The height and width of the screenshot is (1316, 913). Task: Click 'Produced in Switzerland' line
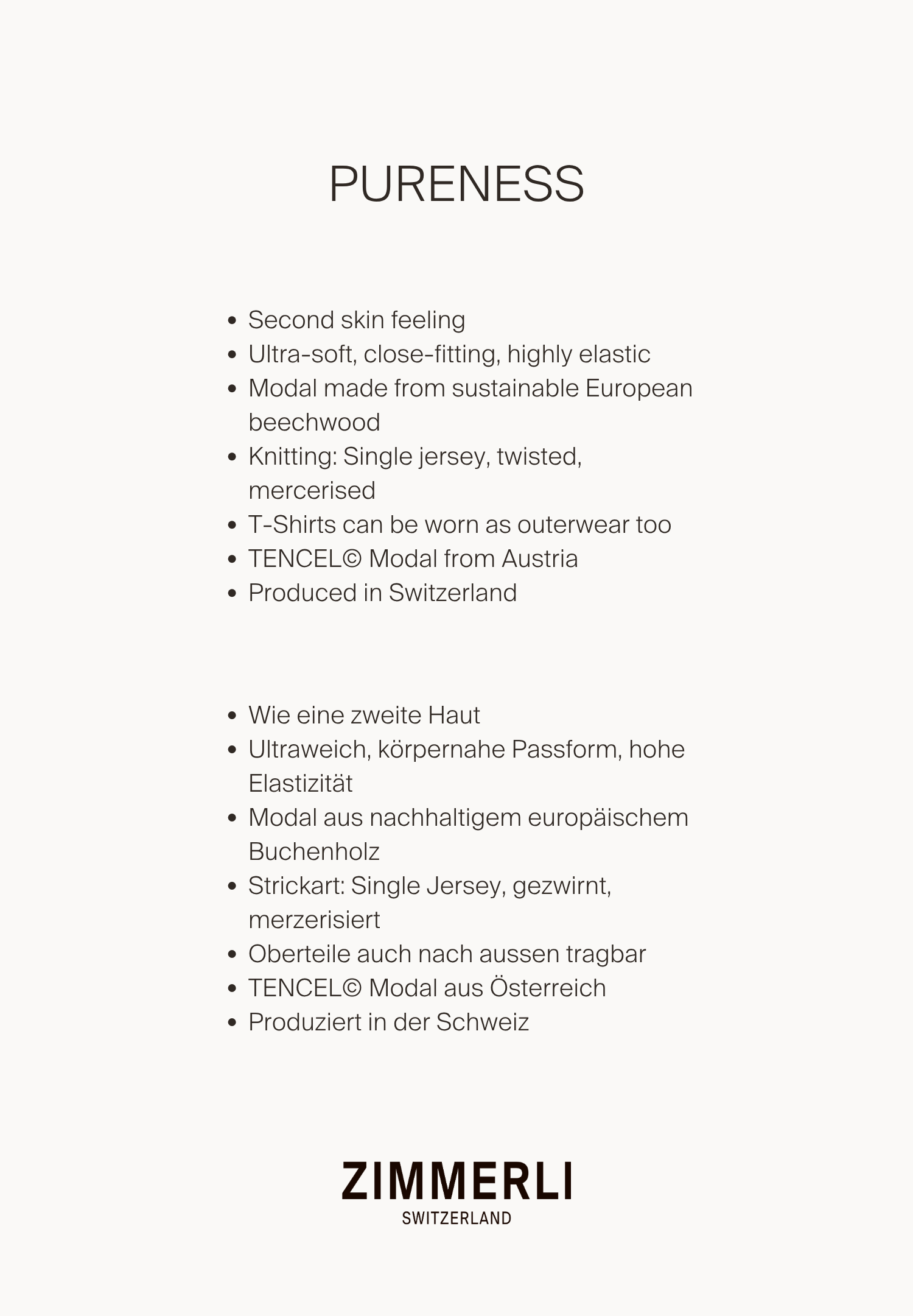click(382, 593)
